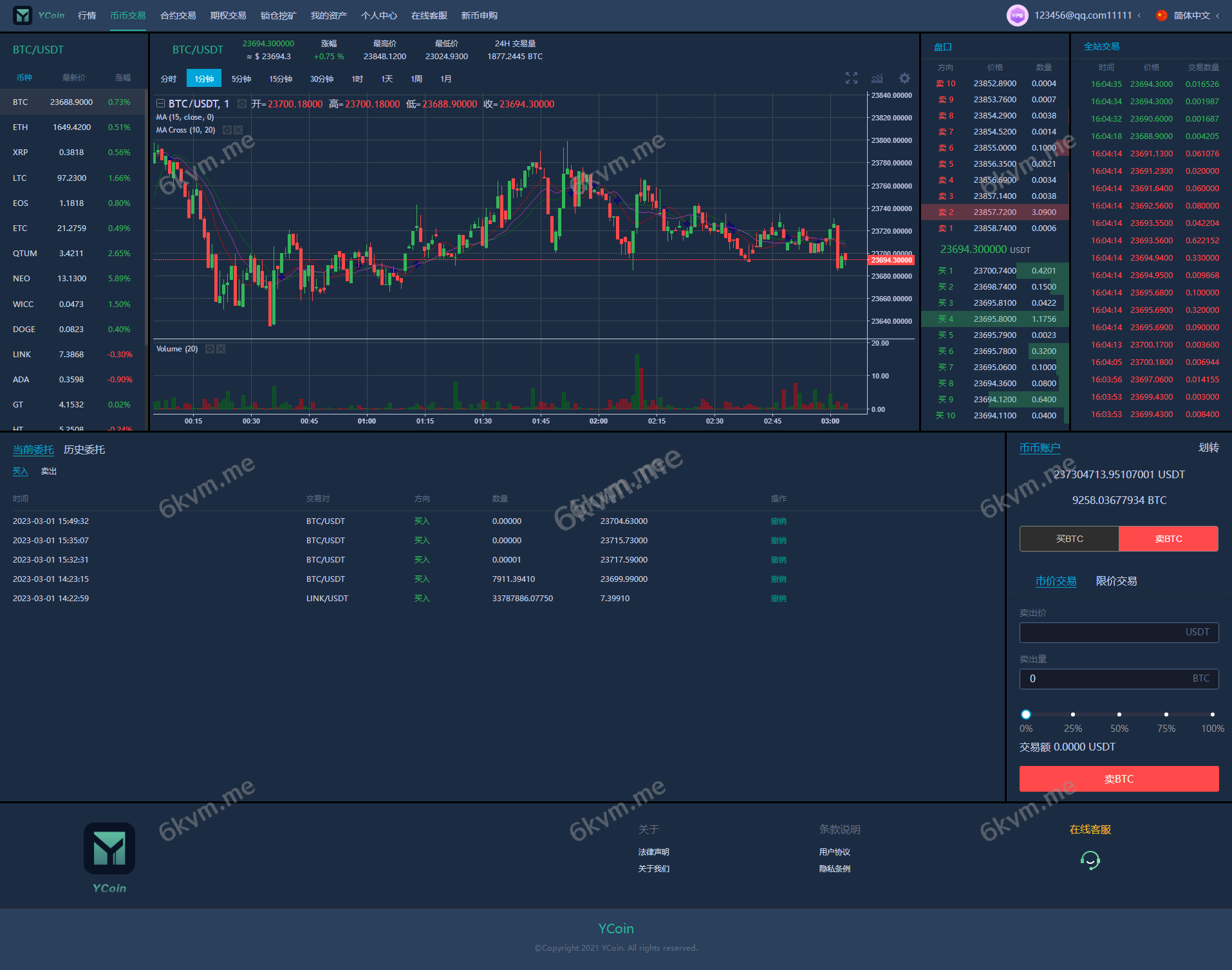The image size is (1232, 970).
Task: Switch to the 历史委托 tab
Action: [x=84, y=449]
